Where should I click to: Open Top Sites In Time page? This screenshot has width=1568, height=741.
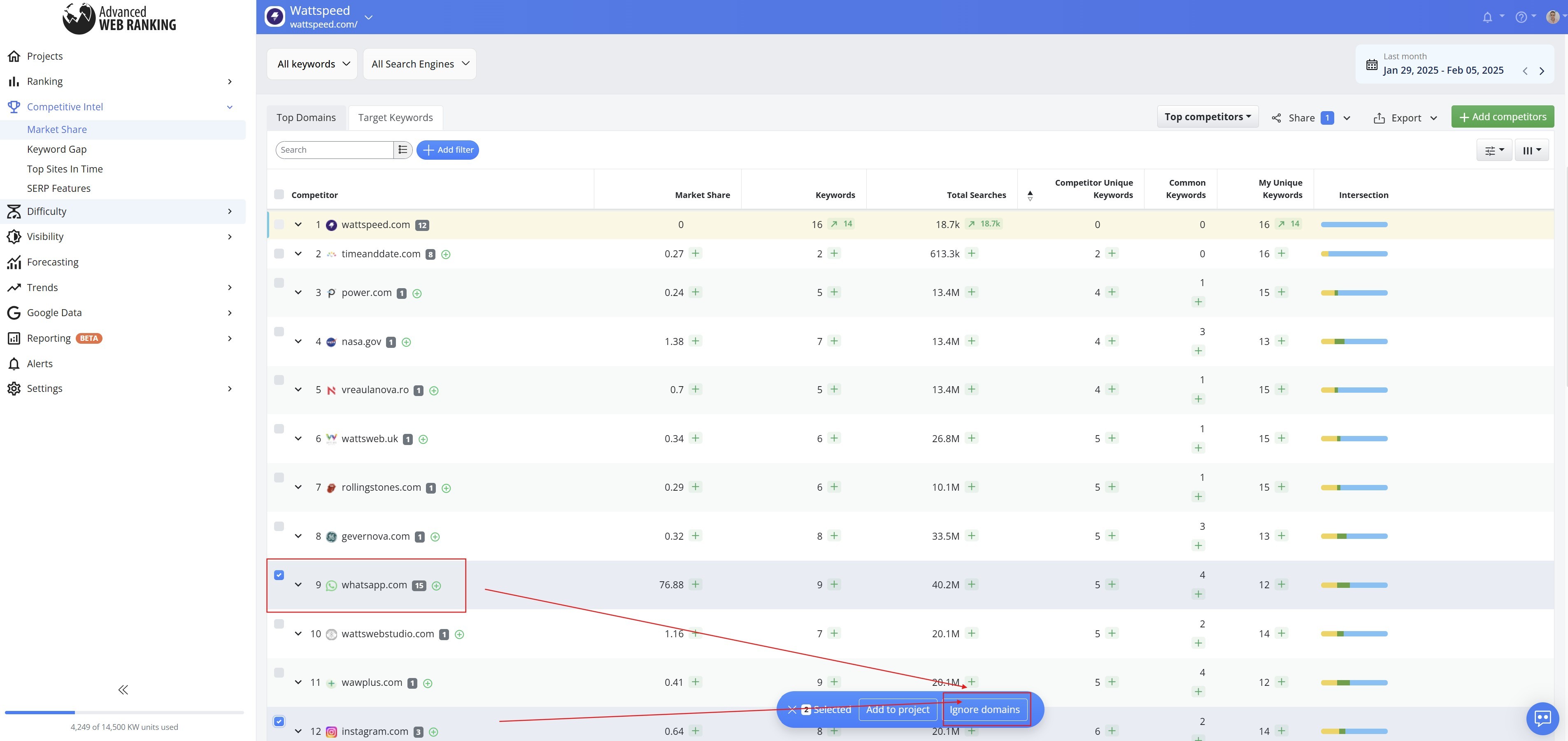coord(65,169)
